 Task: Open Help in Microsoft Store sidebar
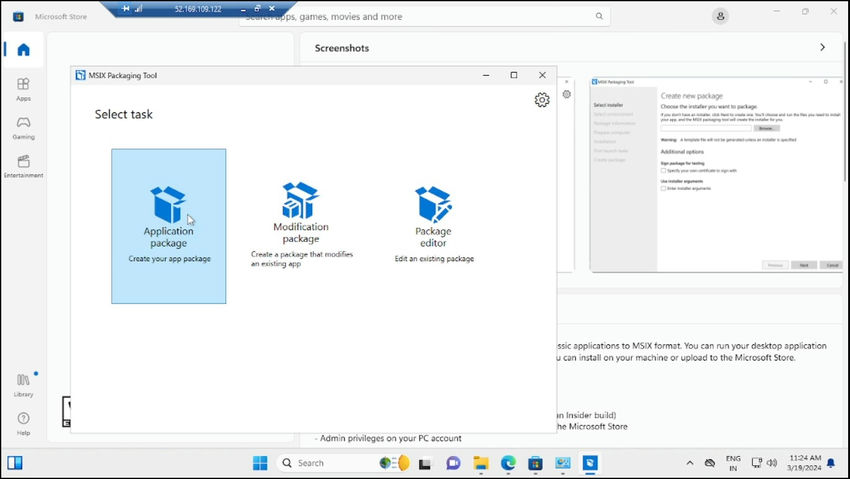[23, 424]
